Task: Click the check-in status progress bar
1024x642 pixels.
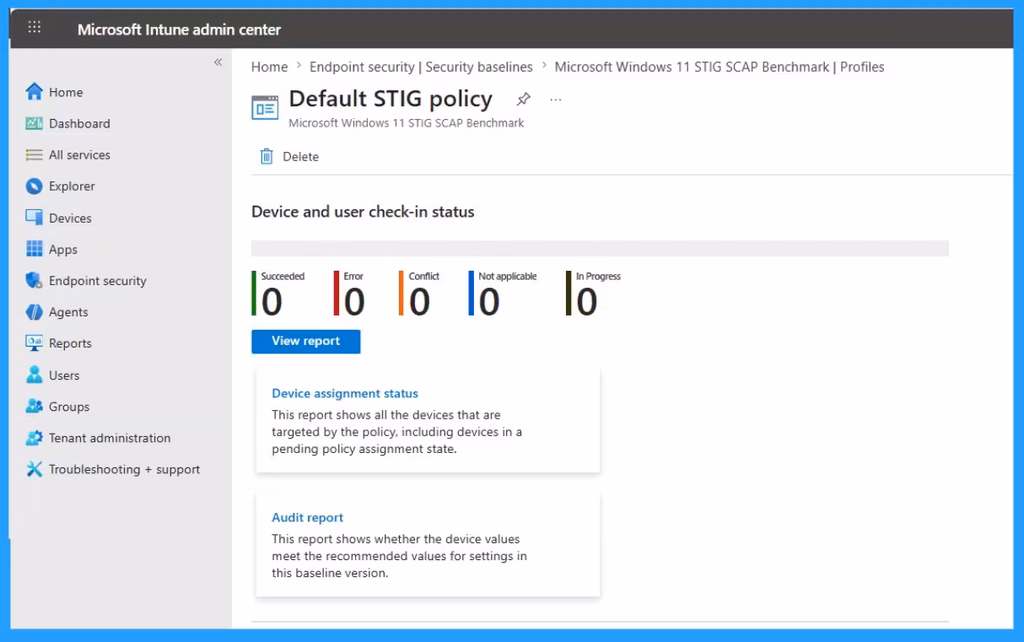Action: click(x=600, y=248)
